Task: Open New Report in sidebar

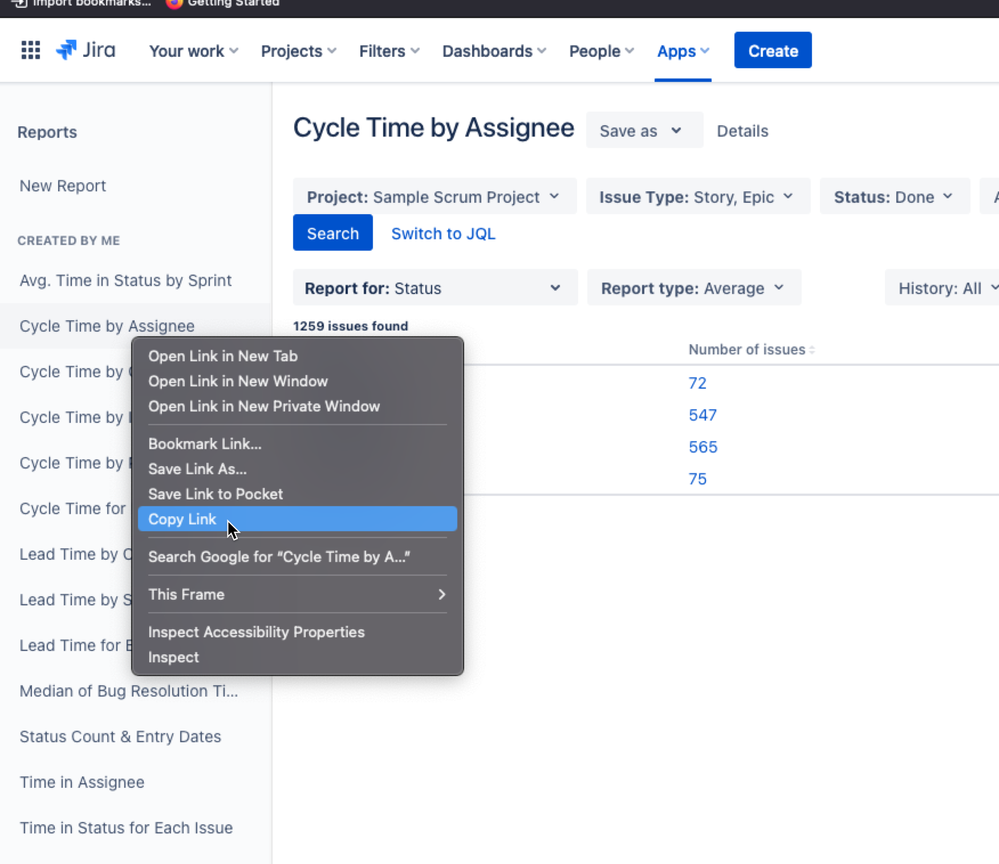Action: click(62, 185)
